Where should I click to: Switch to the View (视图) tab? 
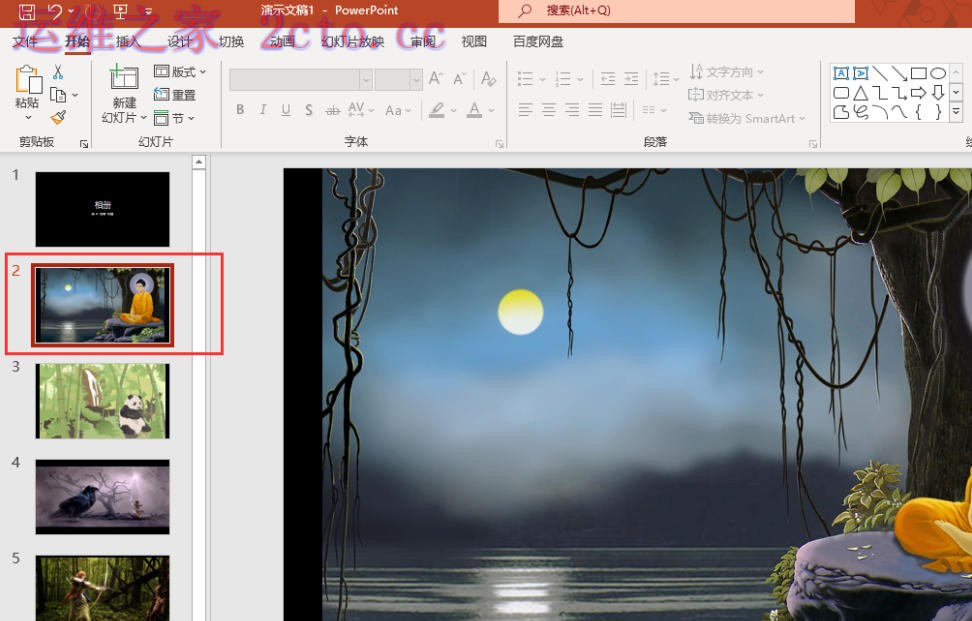tap(474, 42)
